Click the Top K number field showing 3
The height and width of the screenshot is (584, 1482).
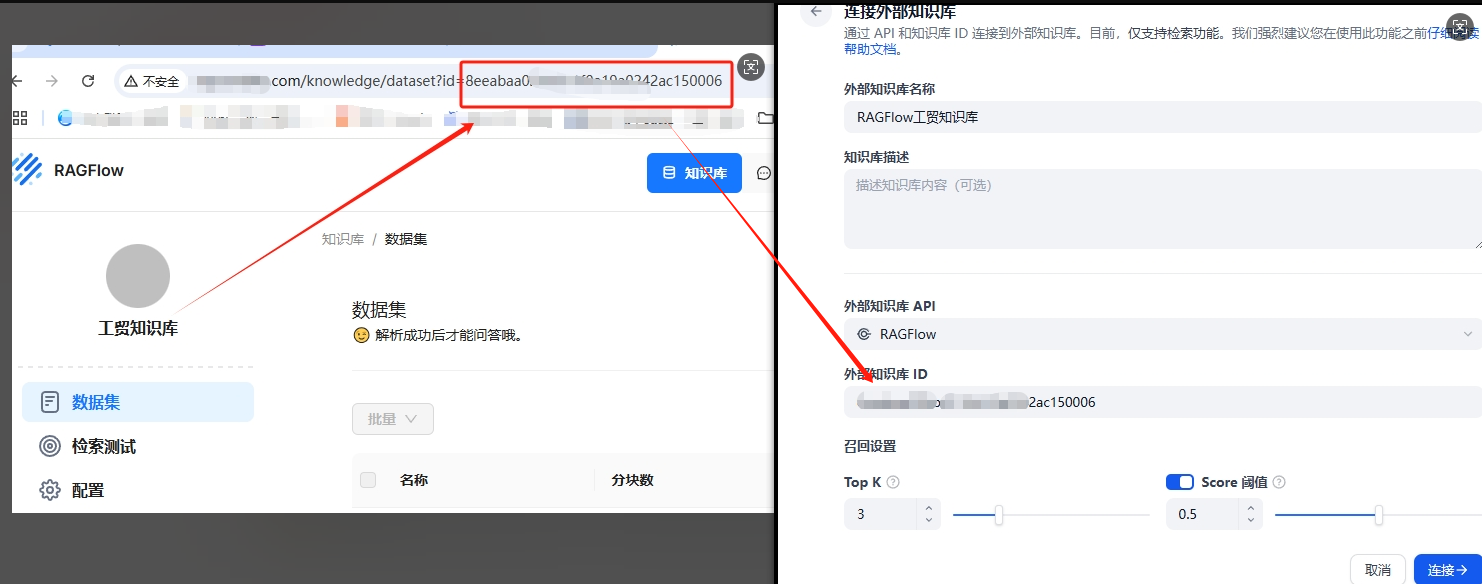pos(880,514)
